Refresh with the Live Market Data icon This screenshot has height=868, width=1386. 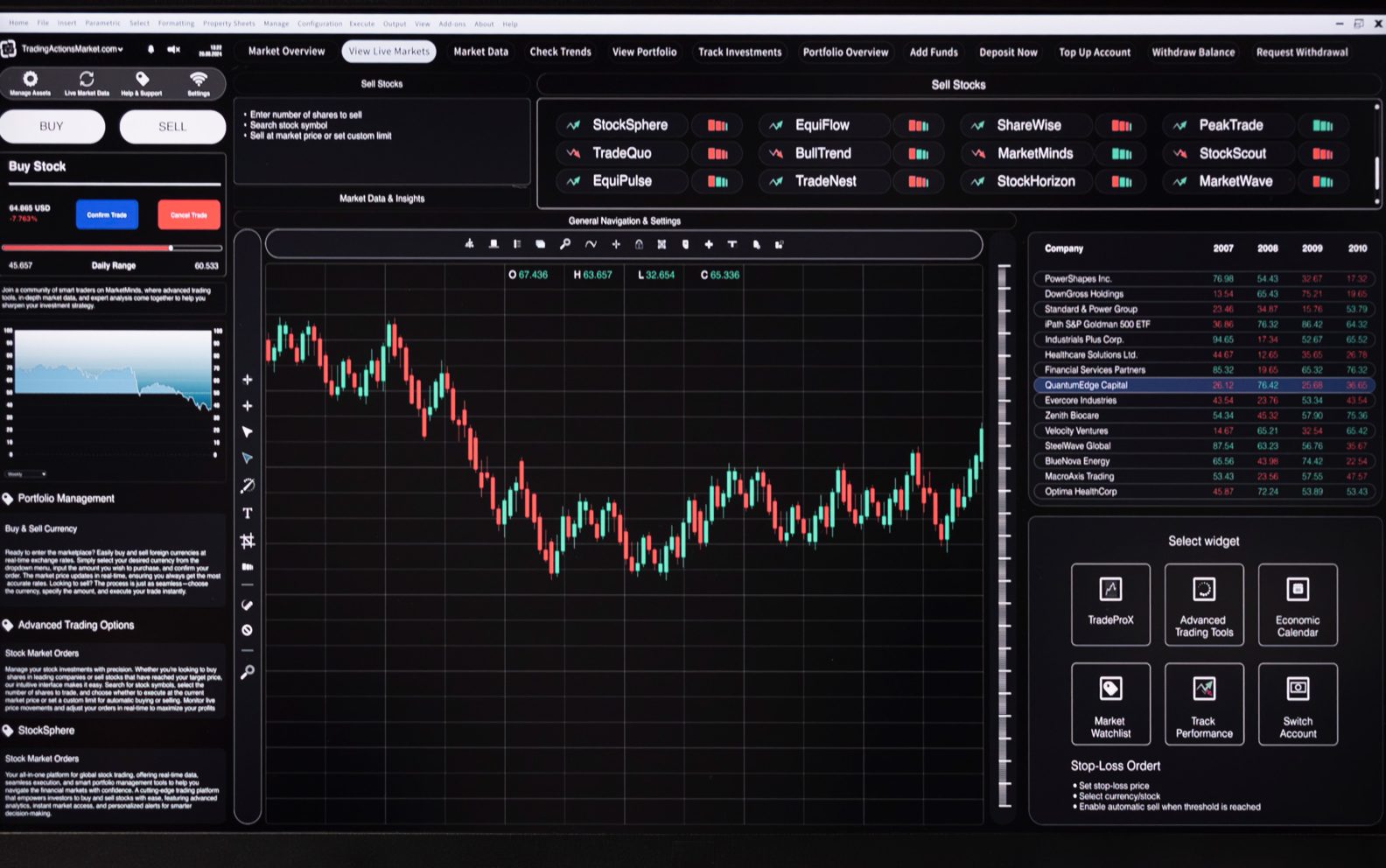click(87, 80)
